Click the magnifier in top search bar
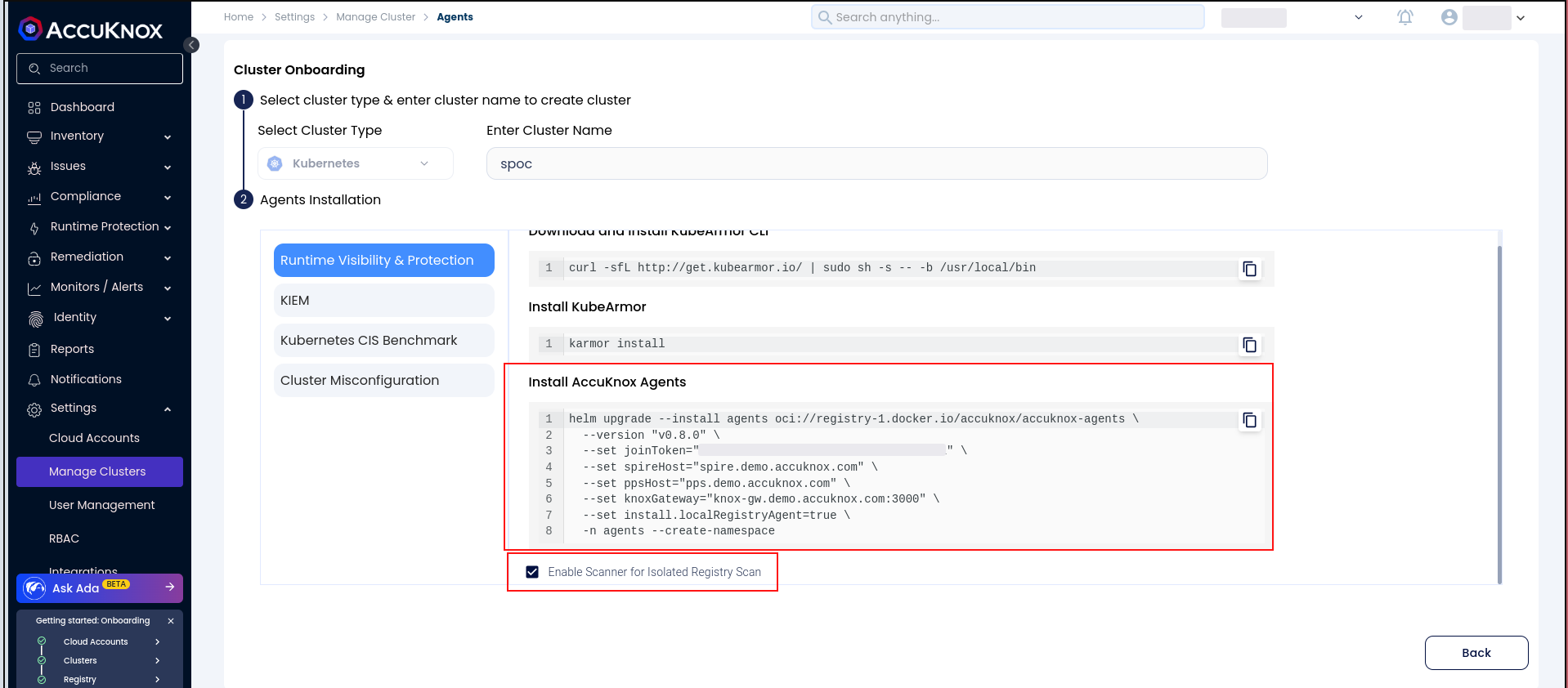This screenshot has width=1568, height=688. (825, 17)
